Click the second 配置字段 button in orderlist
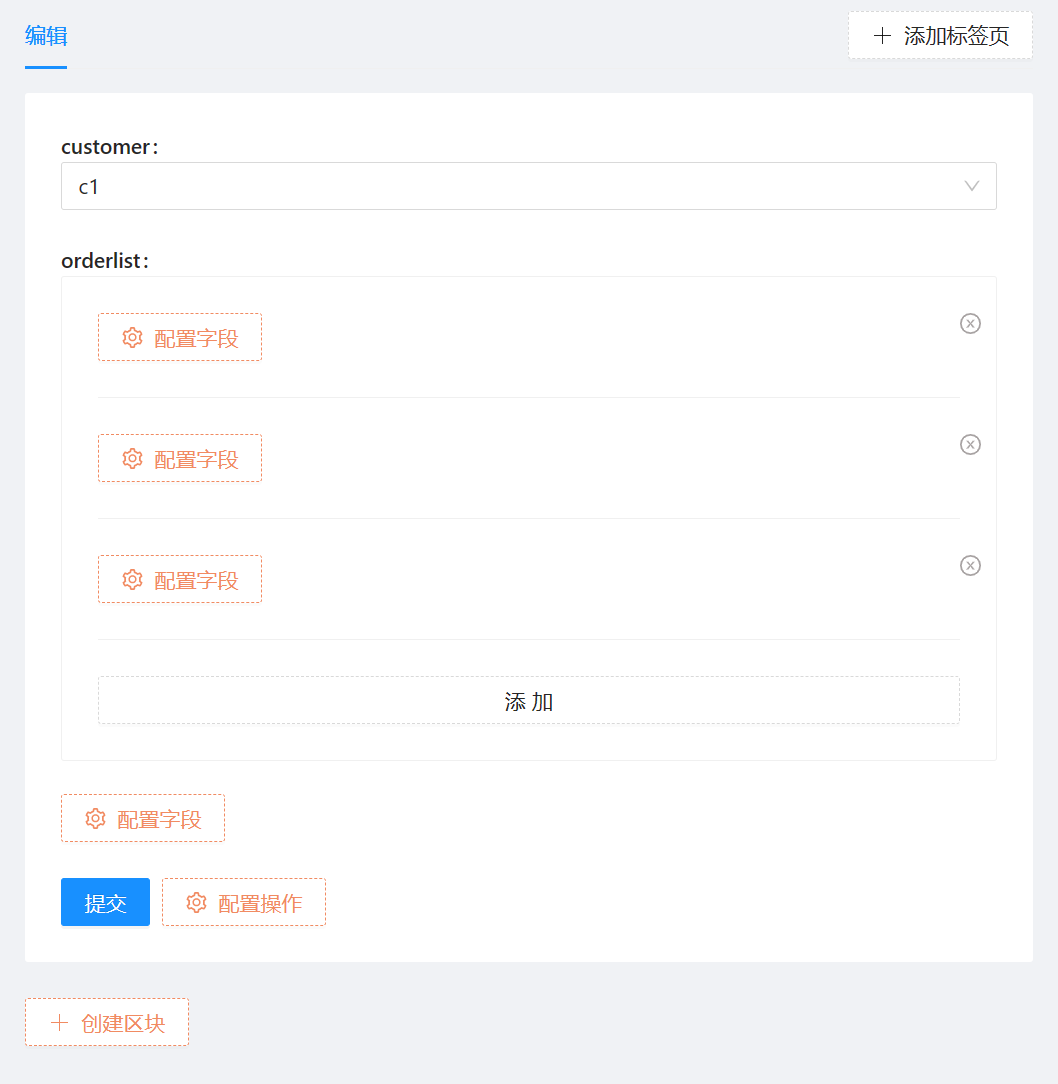This screenshot has width=1058, height=1084. pyautogui.click(x=180, y=458)
